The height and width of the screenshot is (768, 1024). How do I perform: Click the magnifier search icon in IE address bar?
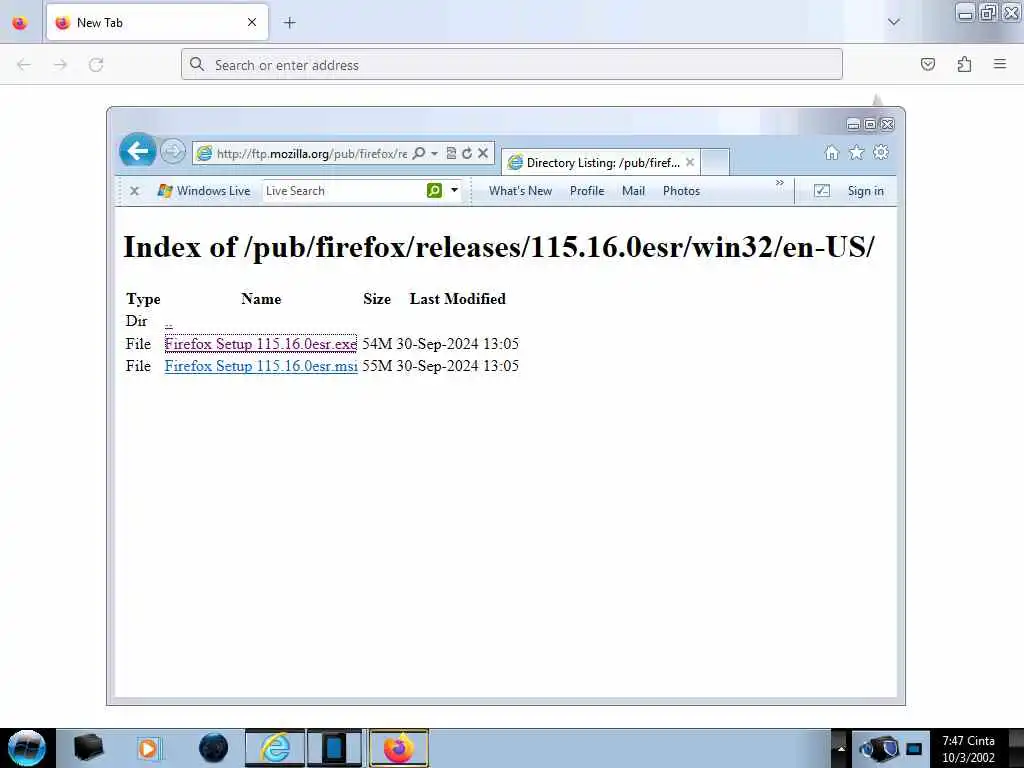pyautogui.click(x=419, y=153)
